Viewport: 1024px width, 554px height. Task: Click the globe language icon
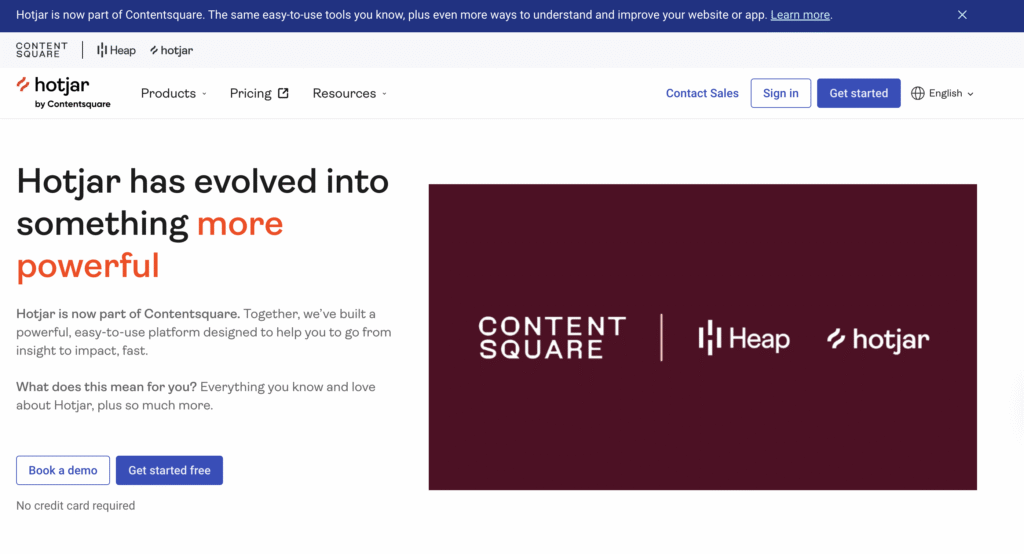[918, 93]
